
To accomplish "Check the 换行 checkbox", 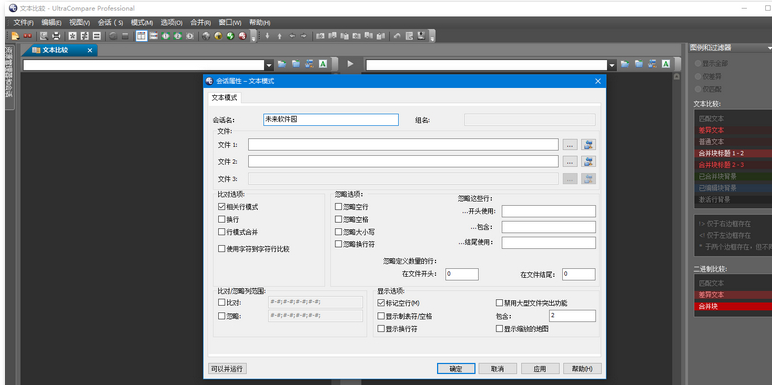I will 222,219.
